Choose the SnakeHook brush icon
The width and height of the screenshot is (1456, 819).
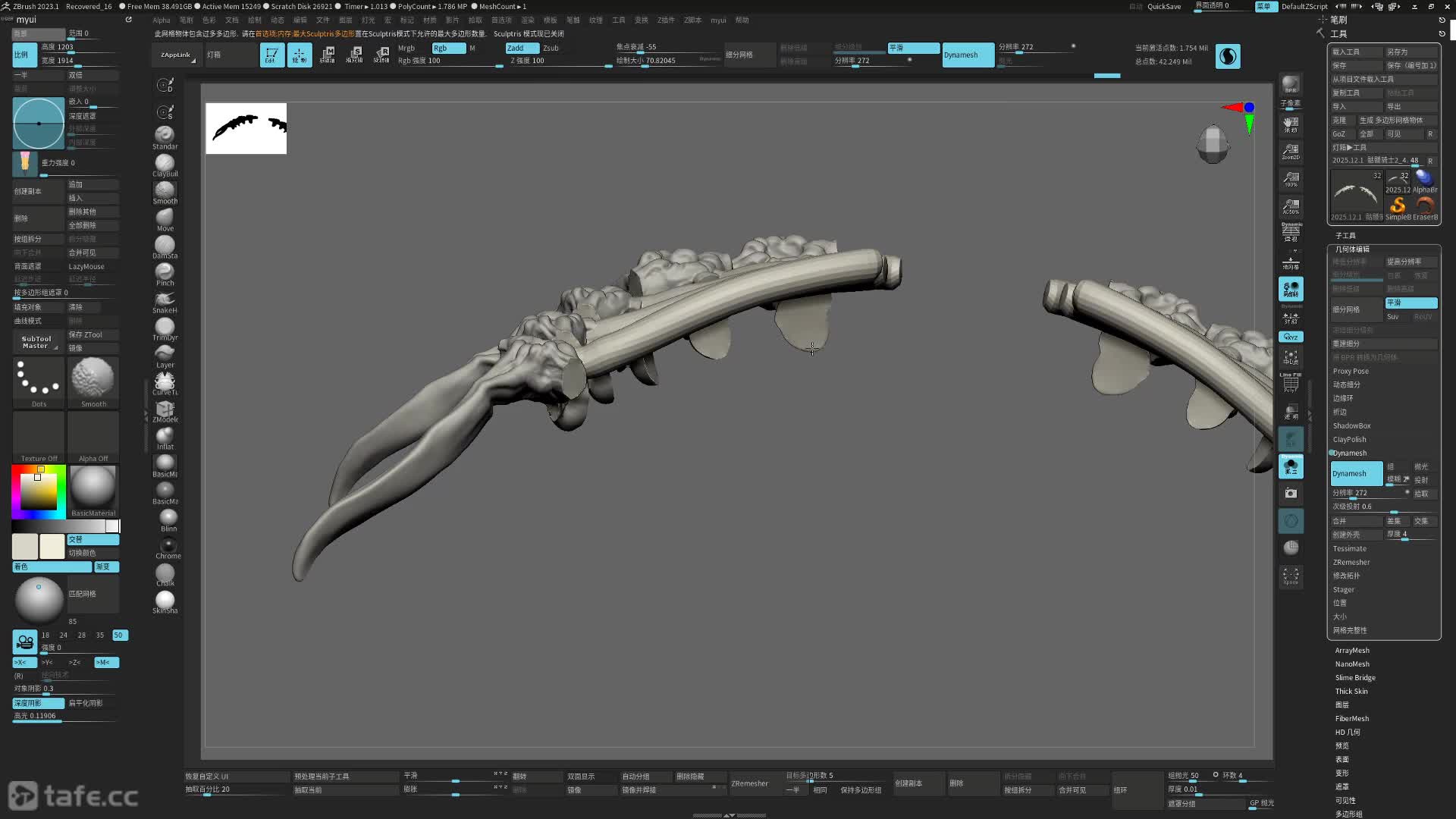coord(165,301)
